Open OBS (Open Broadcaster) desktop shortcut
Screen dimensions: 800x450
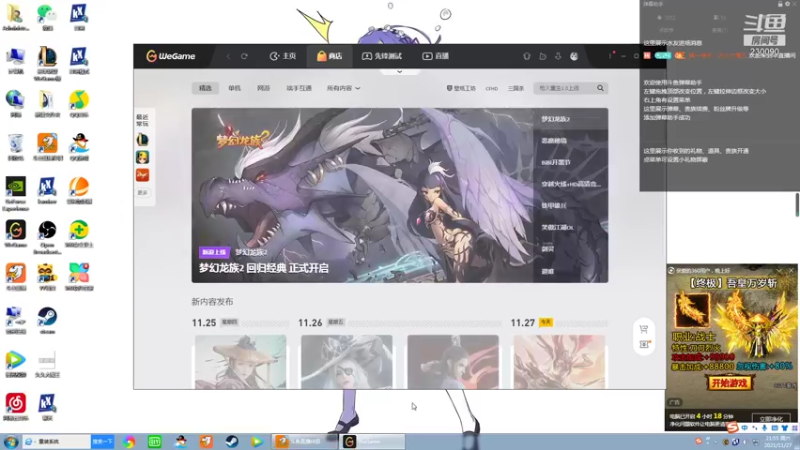47,237
